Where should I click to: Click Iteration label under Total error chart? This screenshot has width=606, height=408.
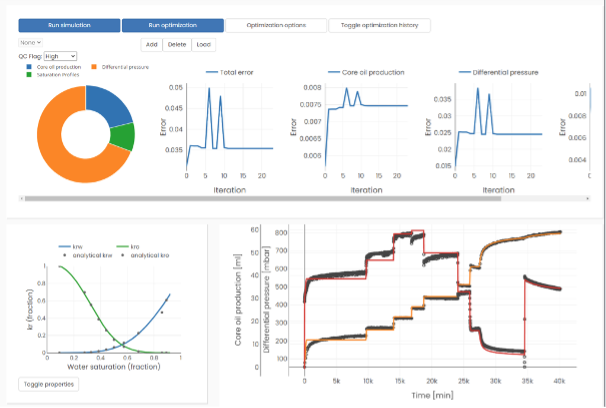[x=230, y=190]
